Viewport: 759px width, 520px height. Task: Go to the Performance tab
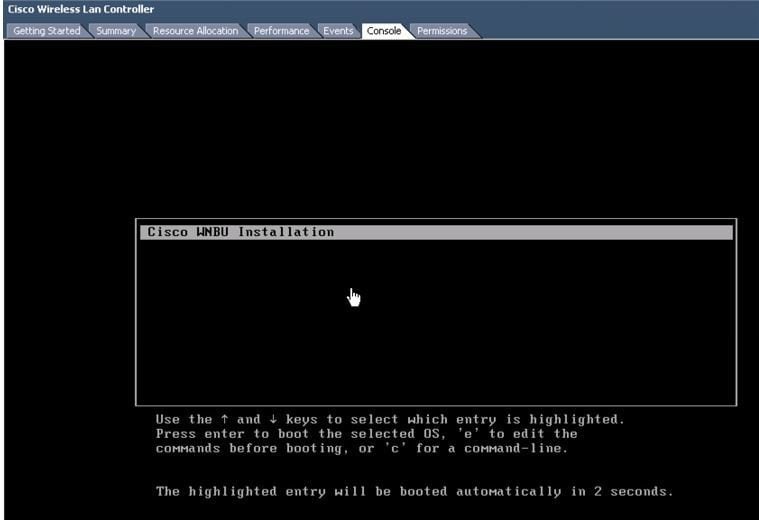coord(281,31)
